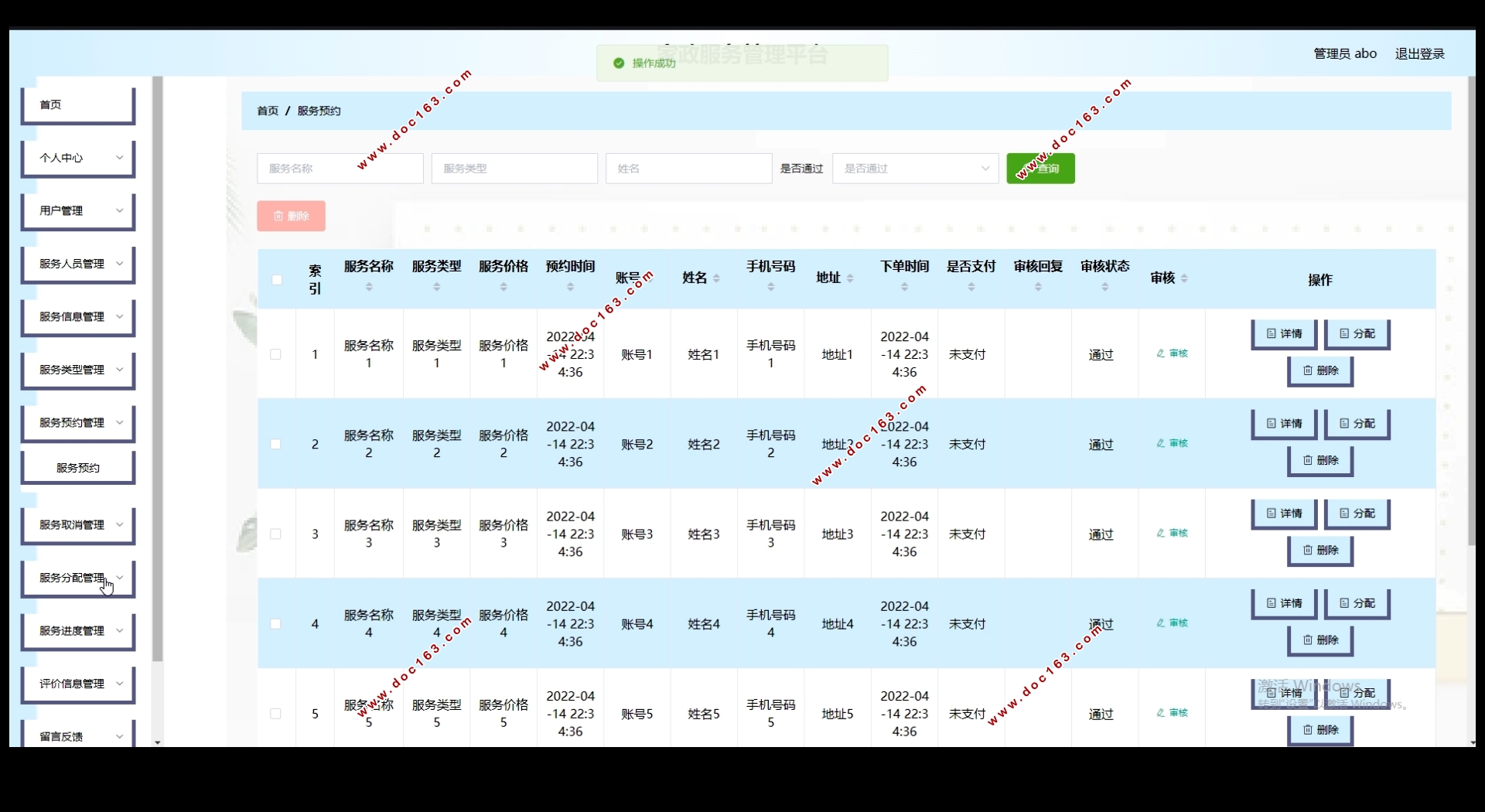Sort by 服务名称 column sort icon
Image resolution: width=1485 pixels, height=812 pixels.
pos(369,287)
